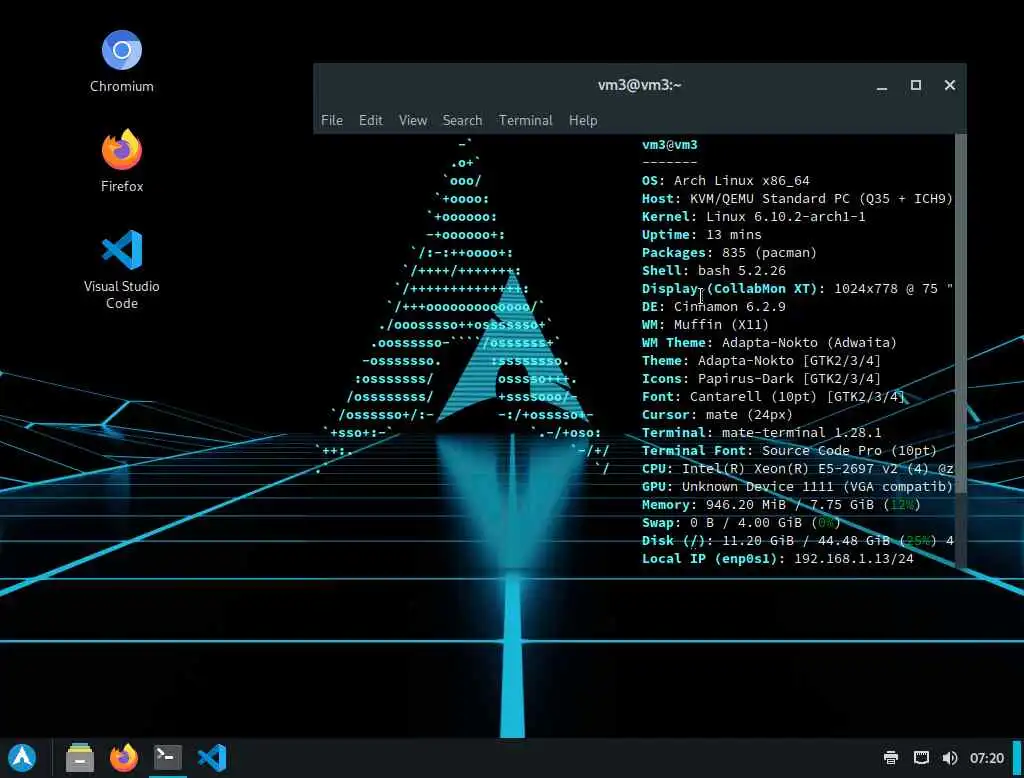Click the vm3@vm3:~ window title bar

639,85
